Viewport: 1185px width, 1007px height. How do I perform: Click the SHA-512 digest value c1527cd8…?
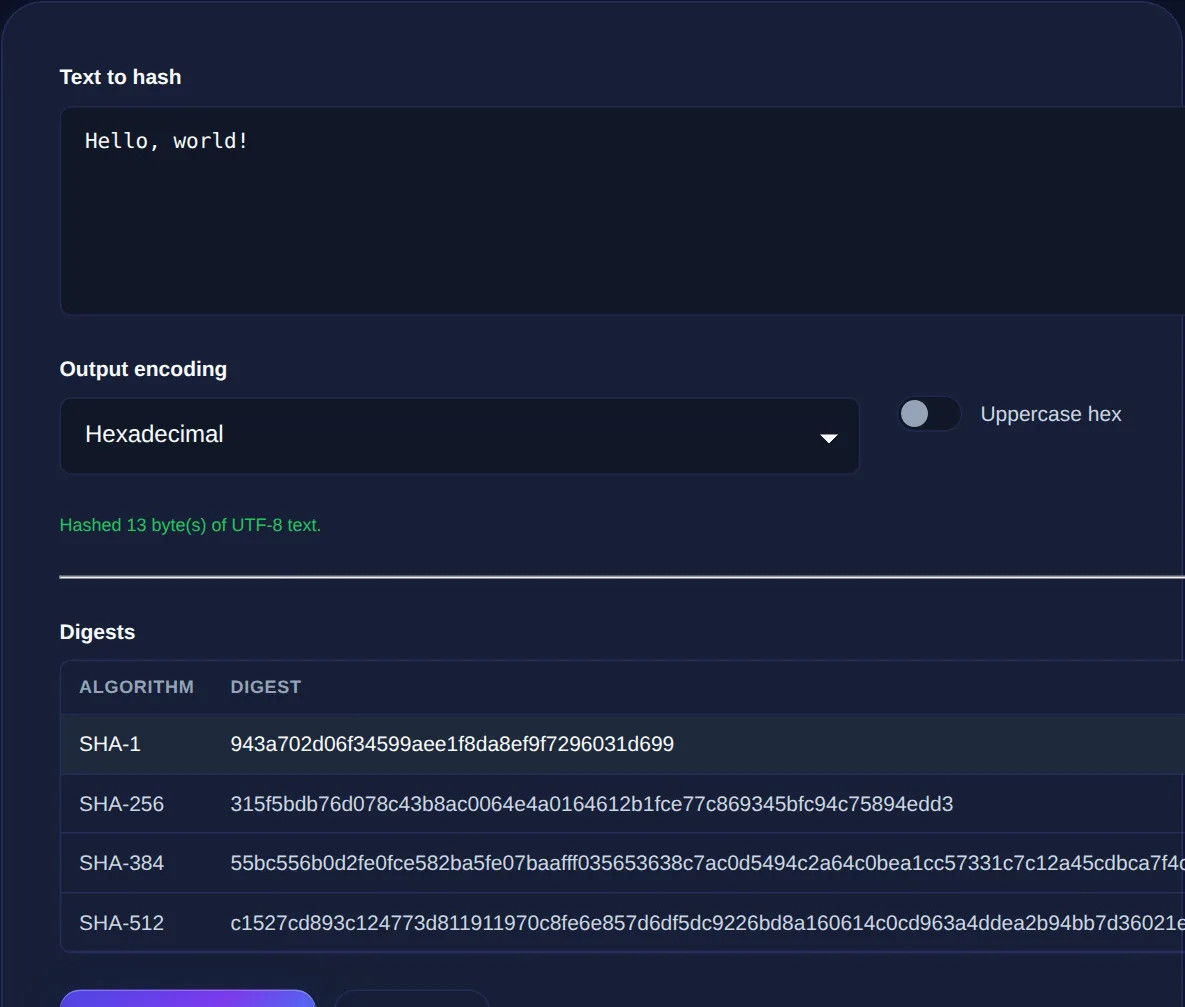pos(707,922)
